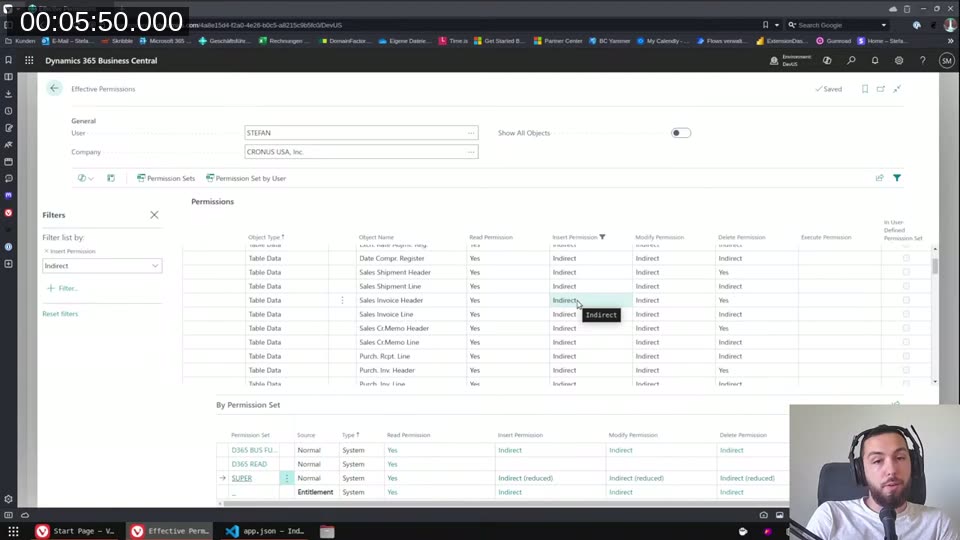Tick user-defined checkbox for Sales Invoice Header
This screenshot has height=540, width=960.
(x=906, y=300)
